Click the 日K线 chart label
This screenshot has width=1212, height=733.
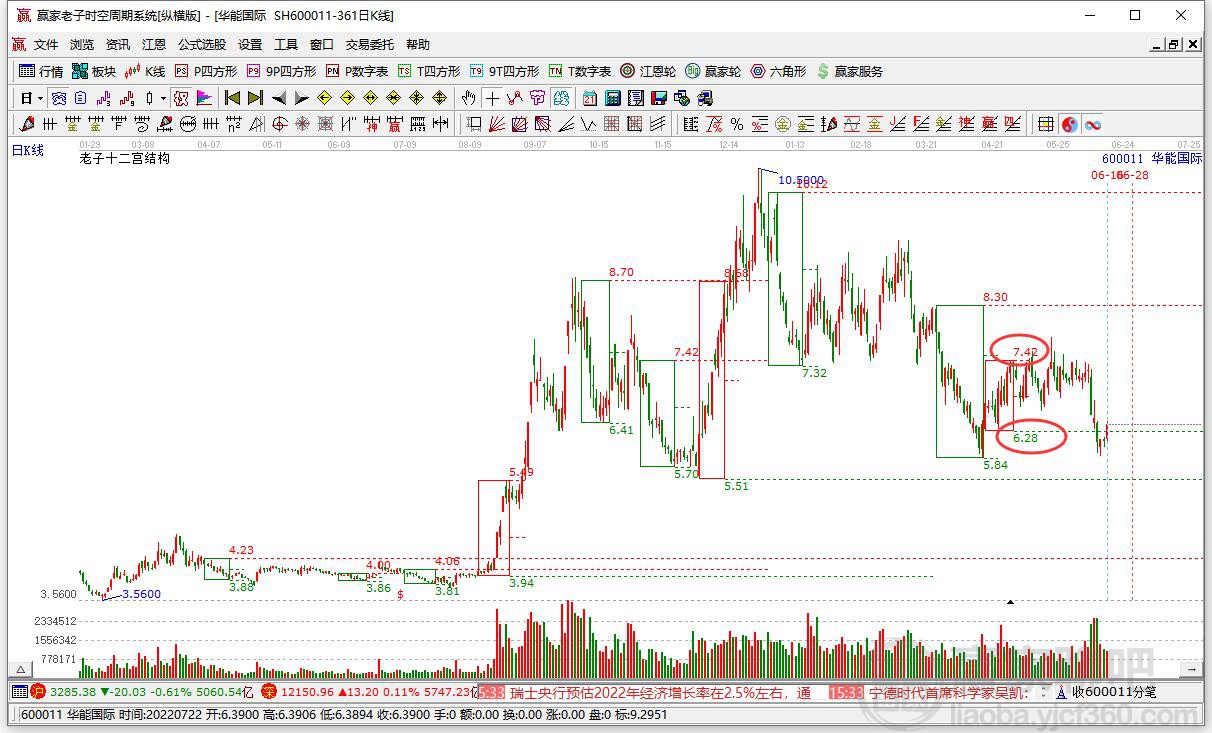tap(27, 150)
